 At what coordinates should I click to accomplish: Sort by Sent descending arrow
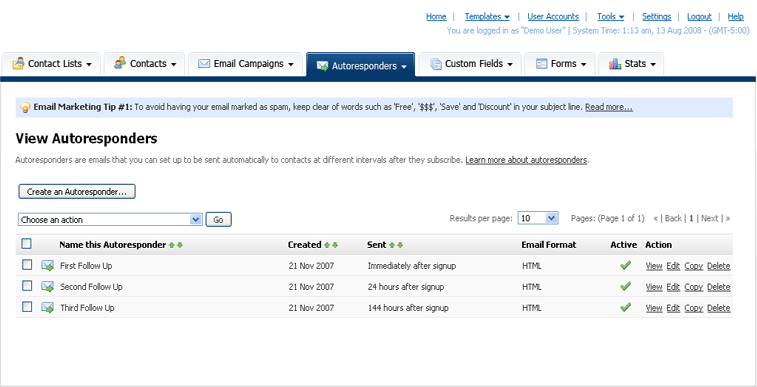coord(400,245)
